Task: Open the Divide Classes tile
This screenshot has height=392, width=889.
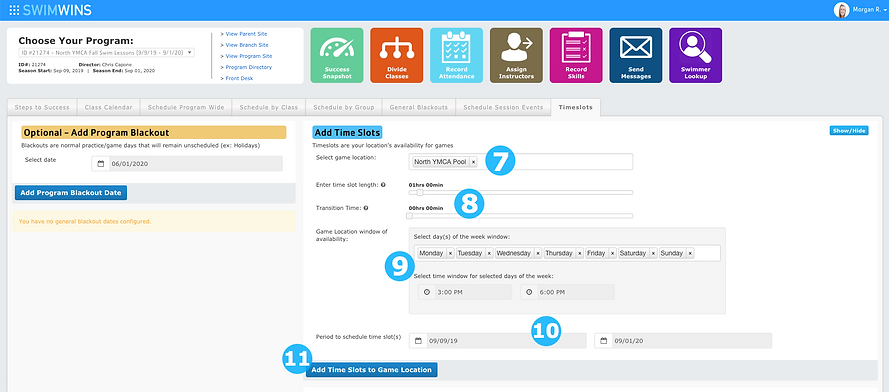Action: pos(396,56)
